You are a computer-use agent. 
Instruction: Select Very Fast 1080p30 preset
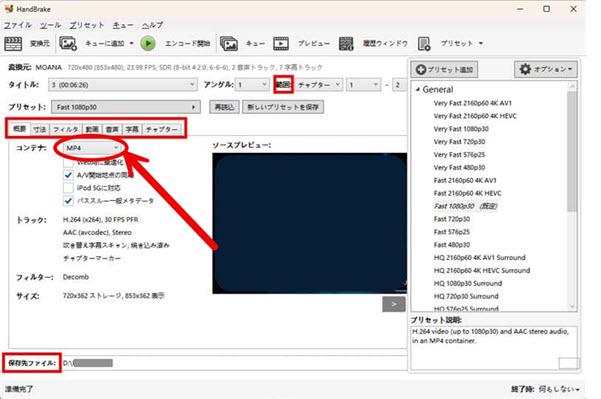(x=461, y=129)
